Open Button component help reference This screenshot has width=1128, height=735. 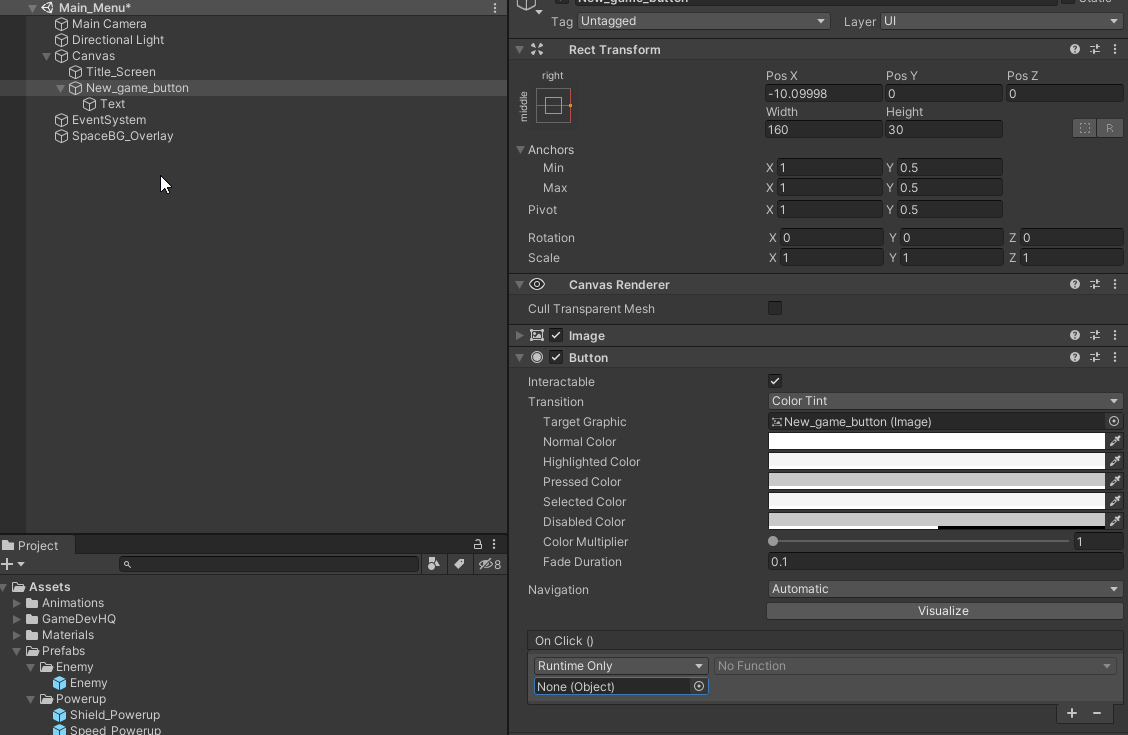click(x=1075, y=357)
